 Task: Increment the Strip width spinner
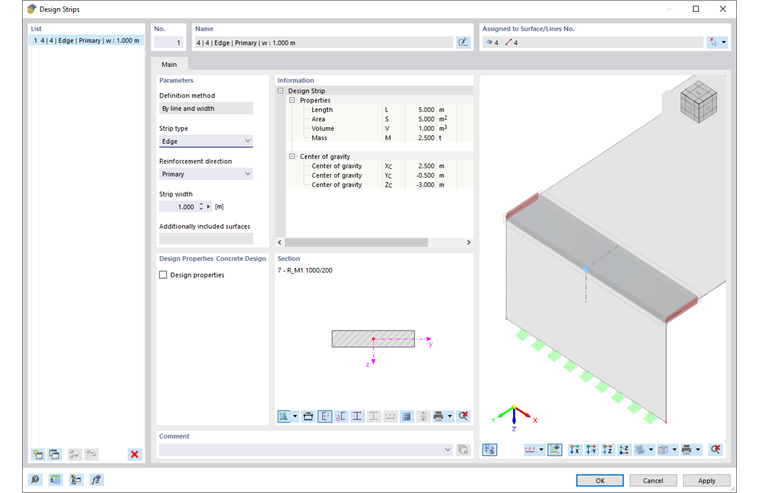point(201,204)
